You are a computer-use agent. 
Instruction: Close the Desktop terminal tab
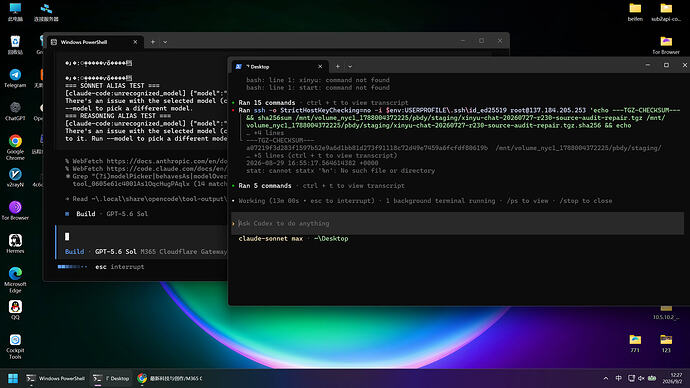320,67
